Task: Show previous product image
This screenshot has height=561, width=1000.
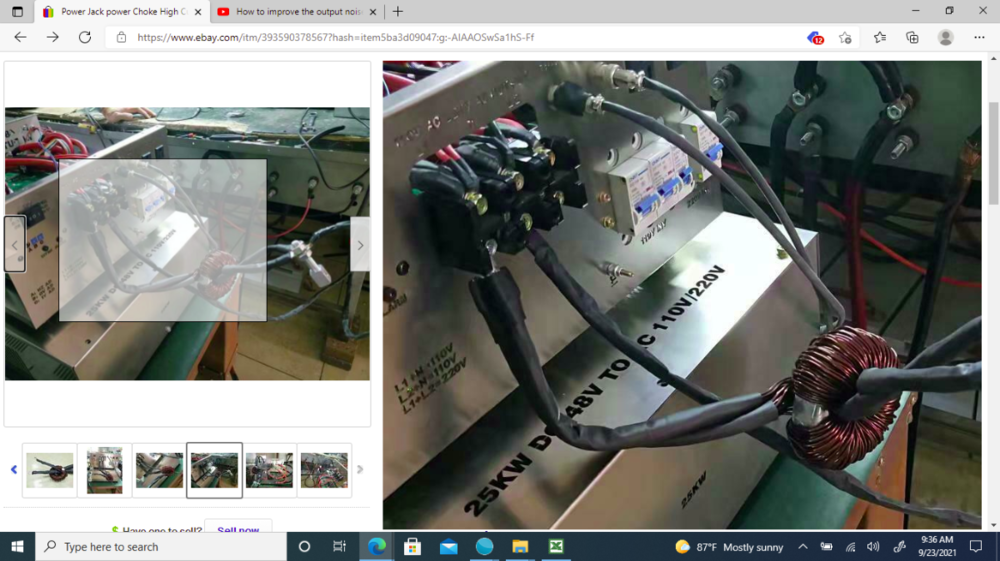Action: click(x=15, y=244)
